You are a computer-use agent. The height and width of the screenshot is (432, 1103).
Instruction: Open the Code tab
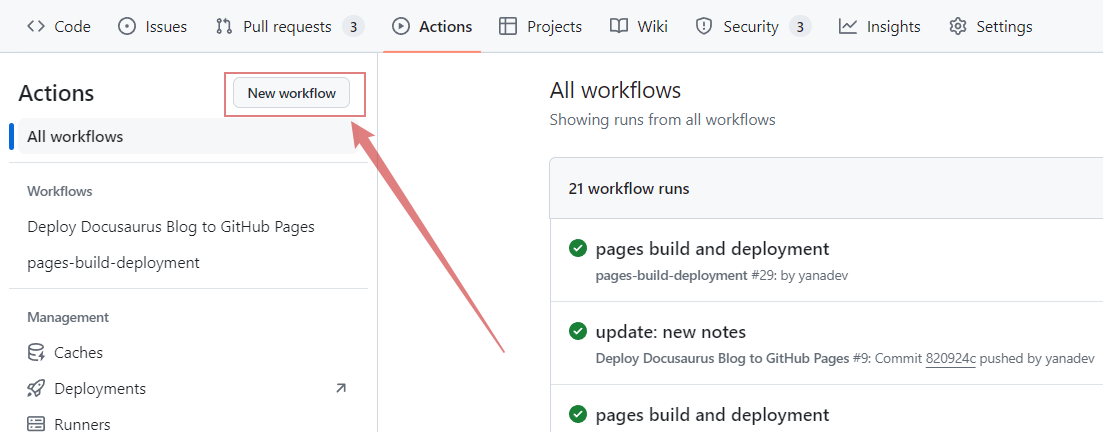58,27
